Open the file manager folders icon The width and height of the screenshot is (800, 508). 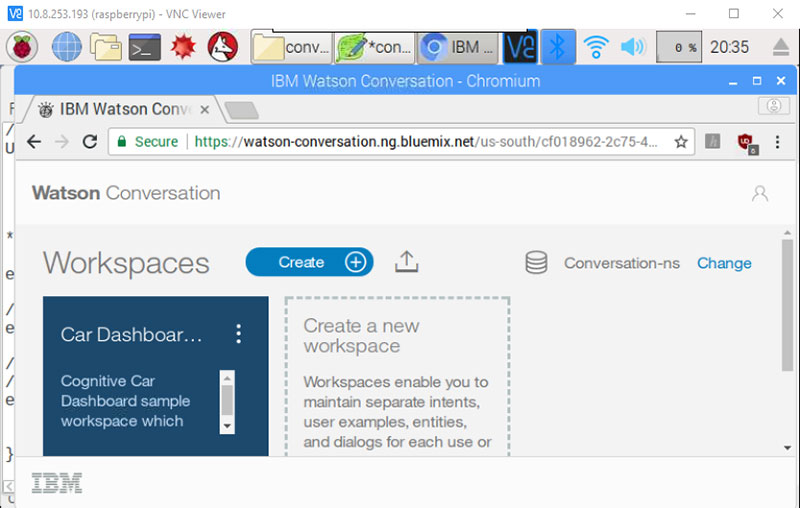pos(106,47)
